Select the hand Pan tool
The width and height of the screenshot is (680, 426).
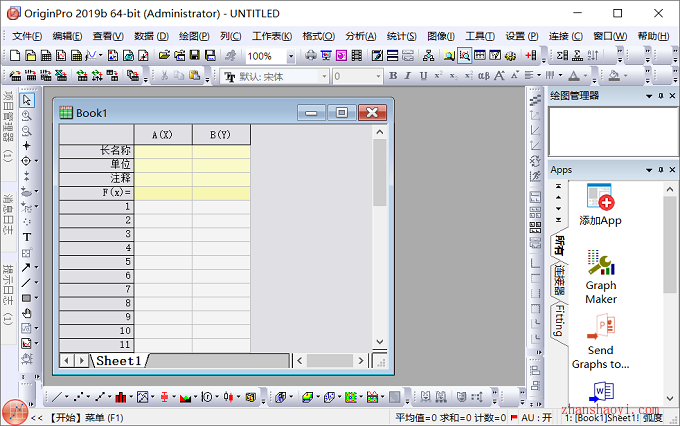(x=26, y=313)
